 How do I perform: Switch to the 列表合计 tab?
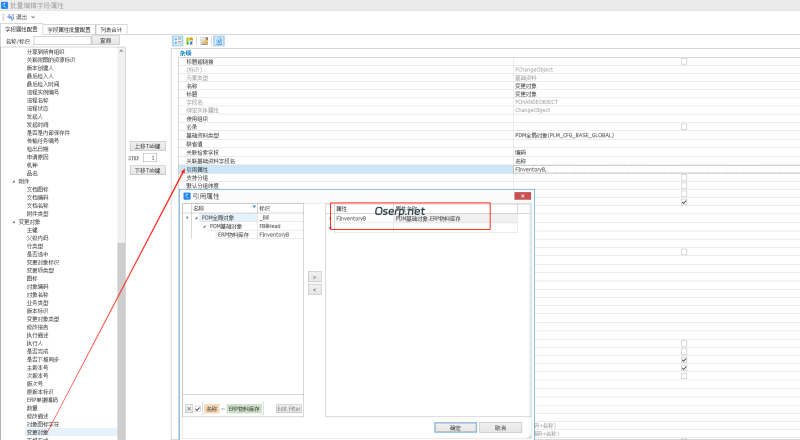(112, 30)
